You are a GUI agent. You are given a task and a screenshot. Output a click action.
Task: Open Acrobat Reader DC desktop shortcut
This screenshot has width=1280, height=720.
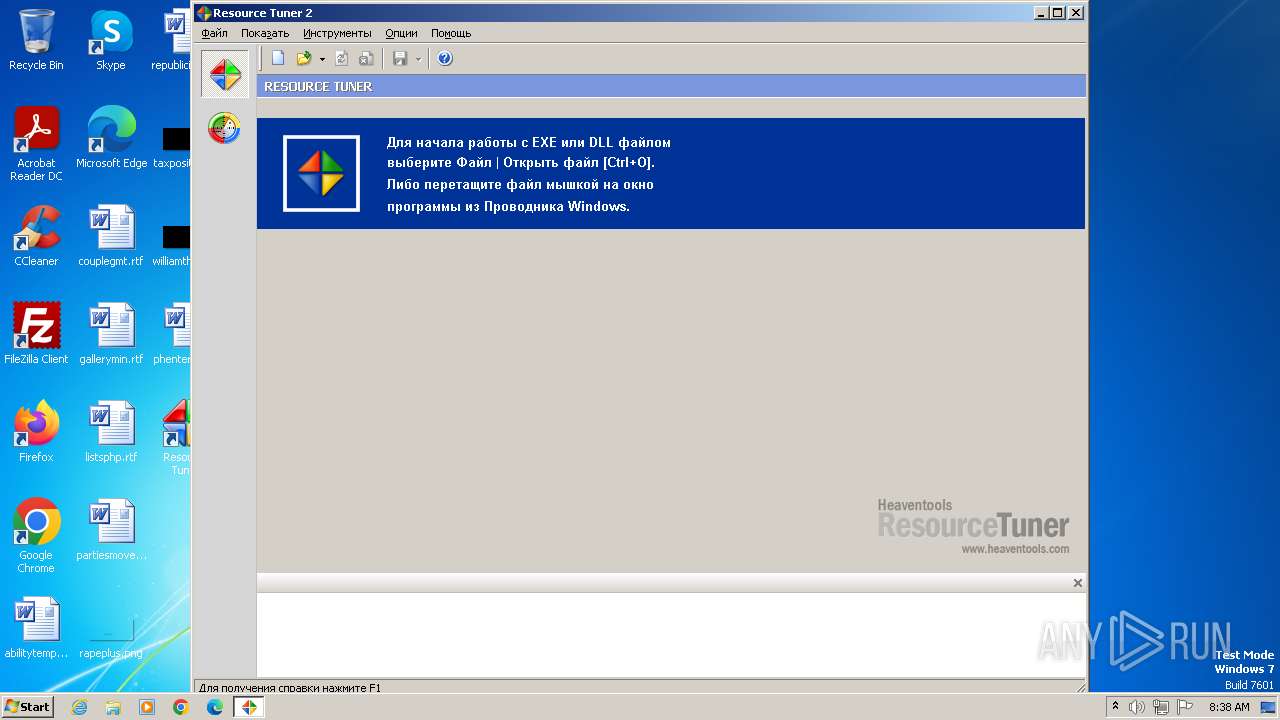36,144
